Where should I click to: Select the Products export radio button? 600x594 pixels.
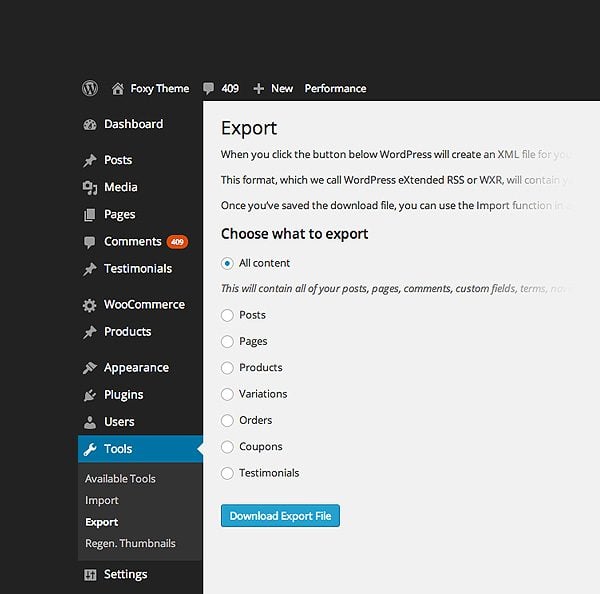point(227,368)
